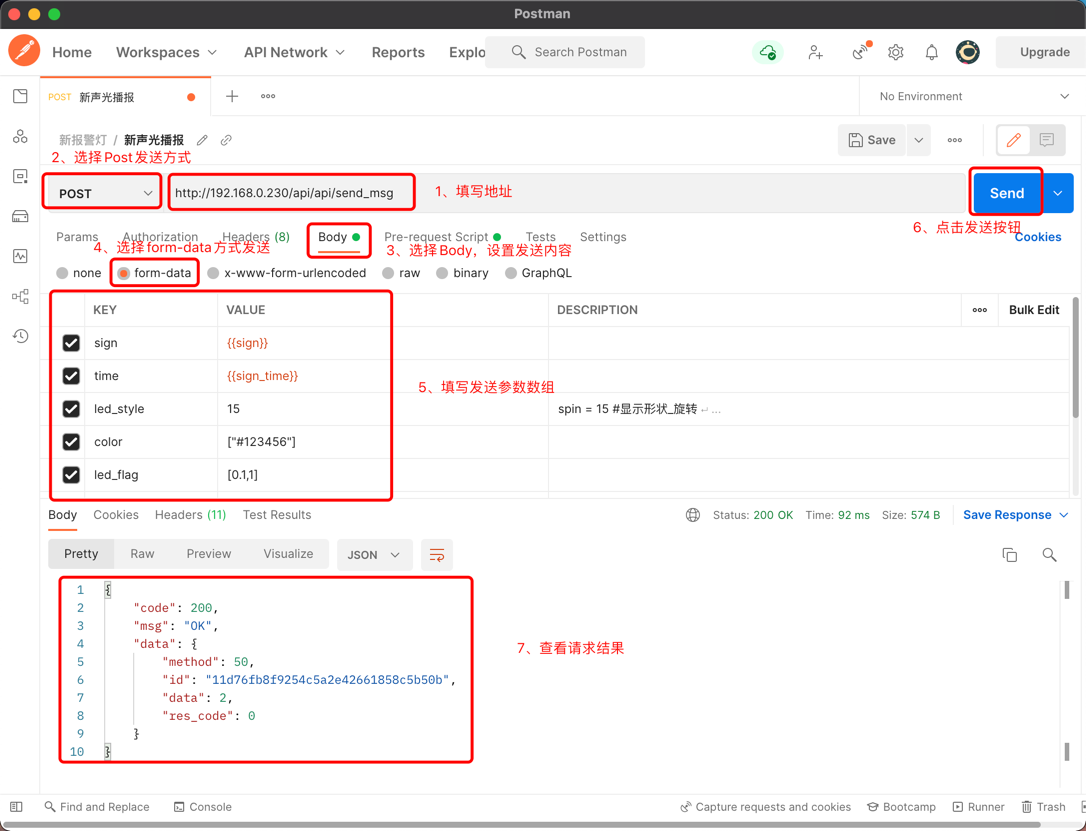Image resolution: width=1086 pixels, height=831 pixels.
Task: Open the History sidebar icon
Action: [x=20, y=337]
